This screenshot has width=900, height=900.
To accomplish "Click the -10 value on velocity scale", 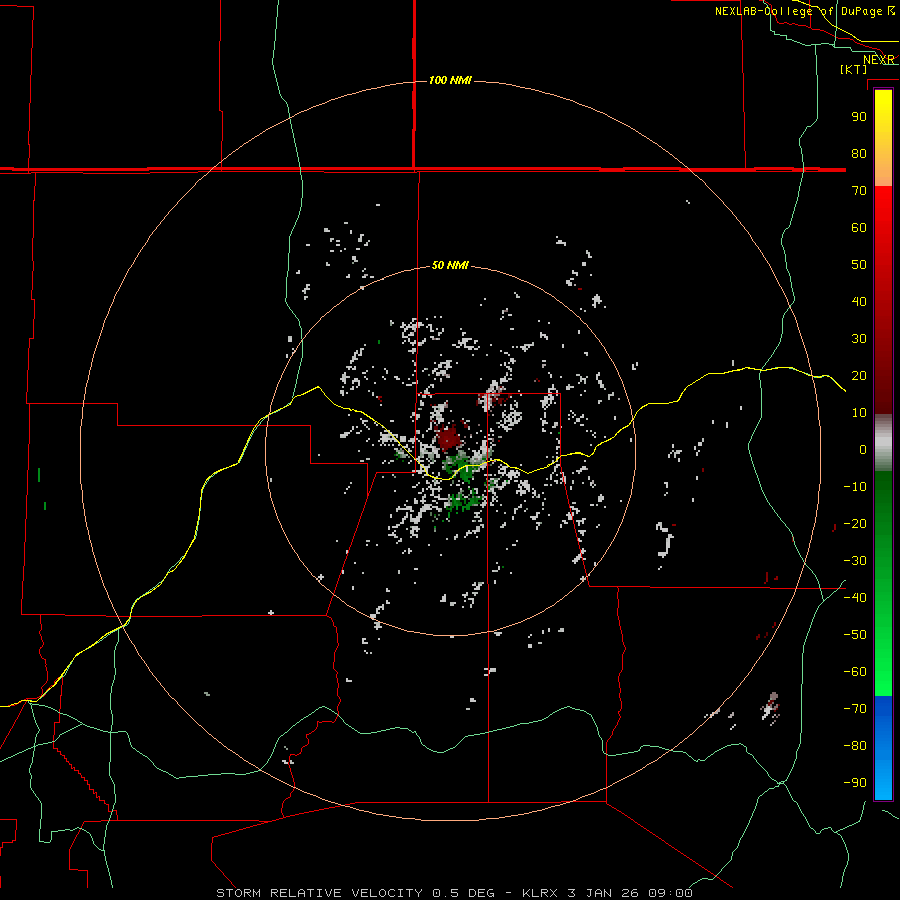I will pyautogui.click(x=855, y=487).
